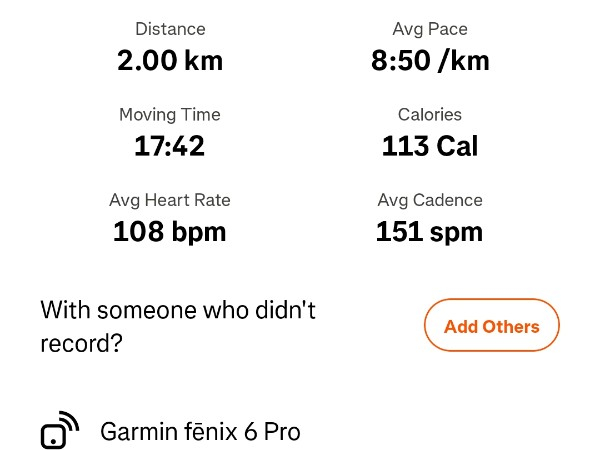Open the Garmin fēnix 6 Pro device name
Screen dimensions: 600x450
200,432
